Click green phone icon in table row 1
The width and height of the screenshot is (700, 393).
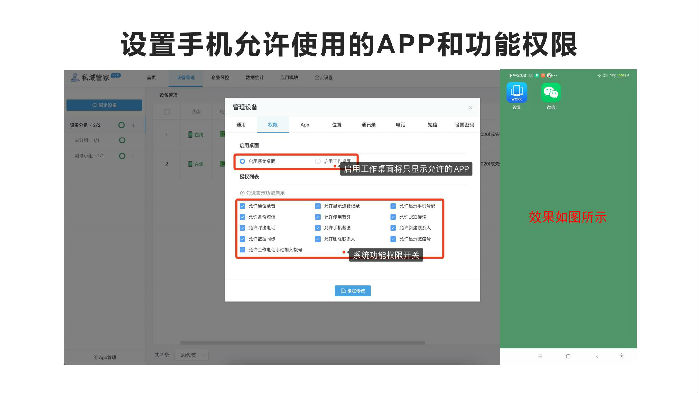pos(190,134)
